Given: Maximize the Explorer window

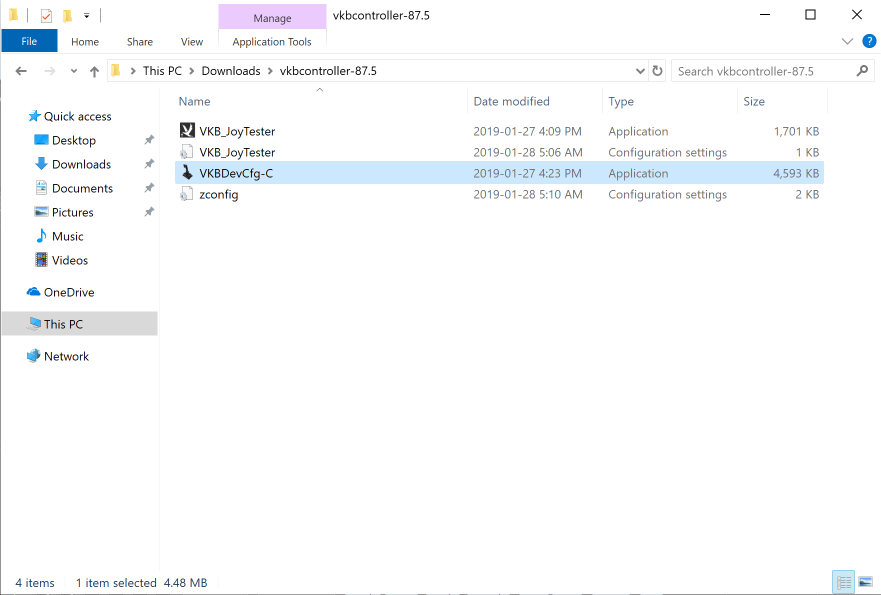Looking at the screenshot, I should (810, 15).
